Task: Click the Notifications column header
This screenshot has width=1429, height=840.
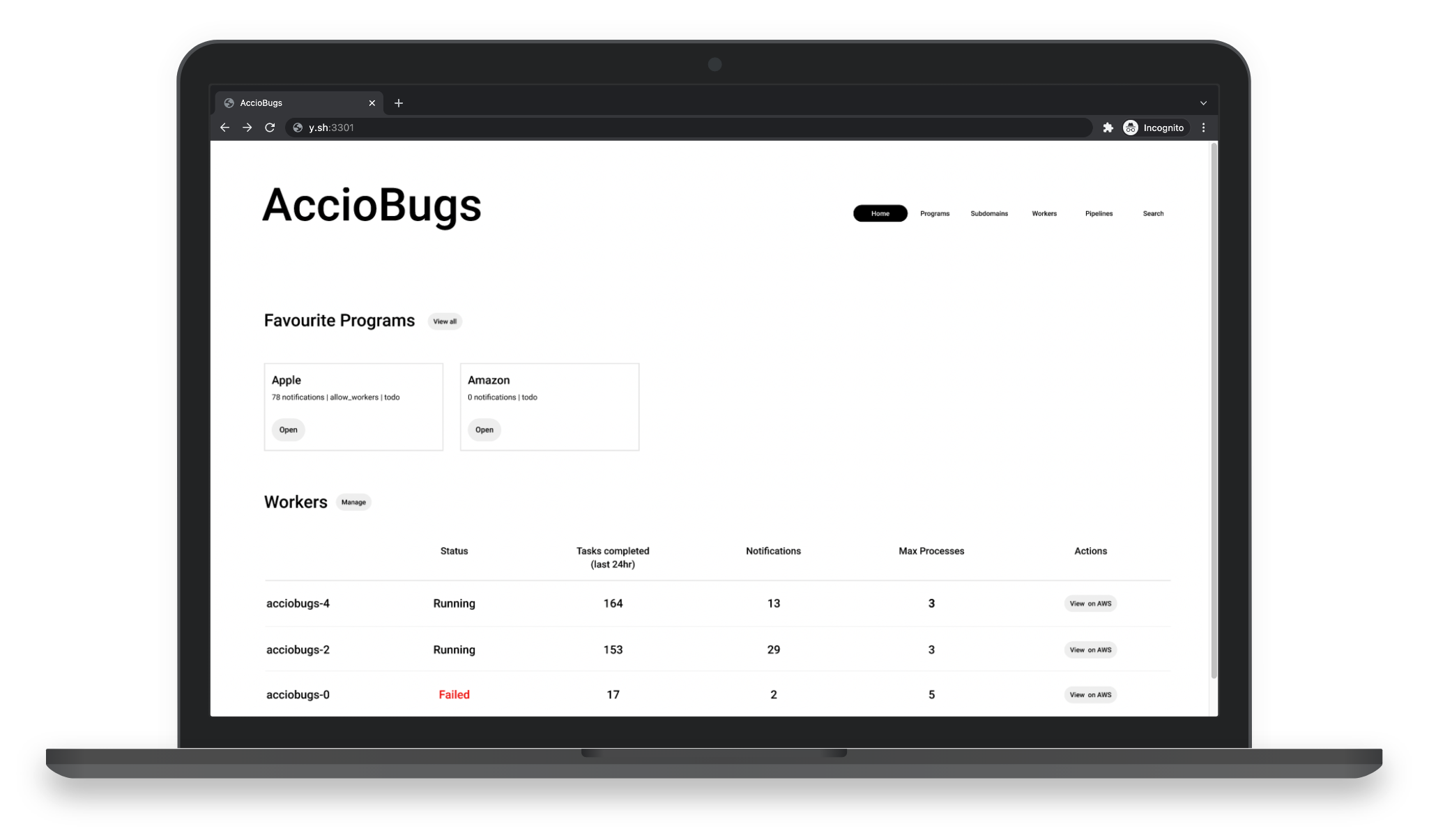Action: coord(773,551)
